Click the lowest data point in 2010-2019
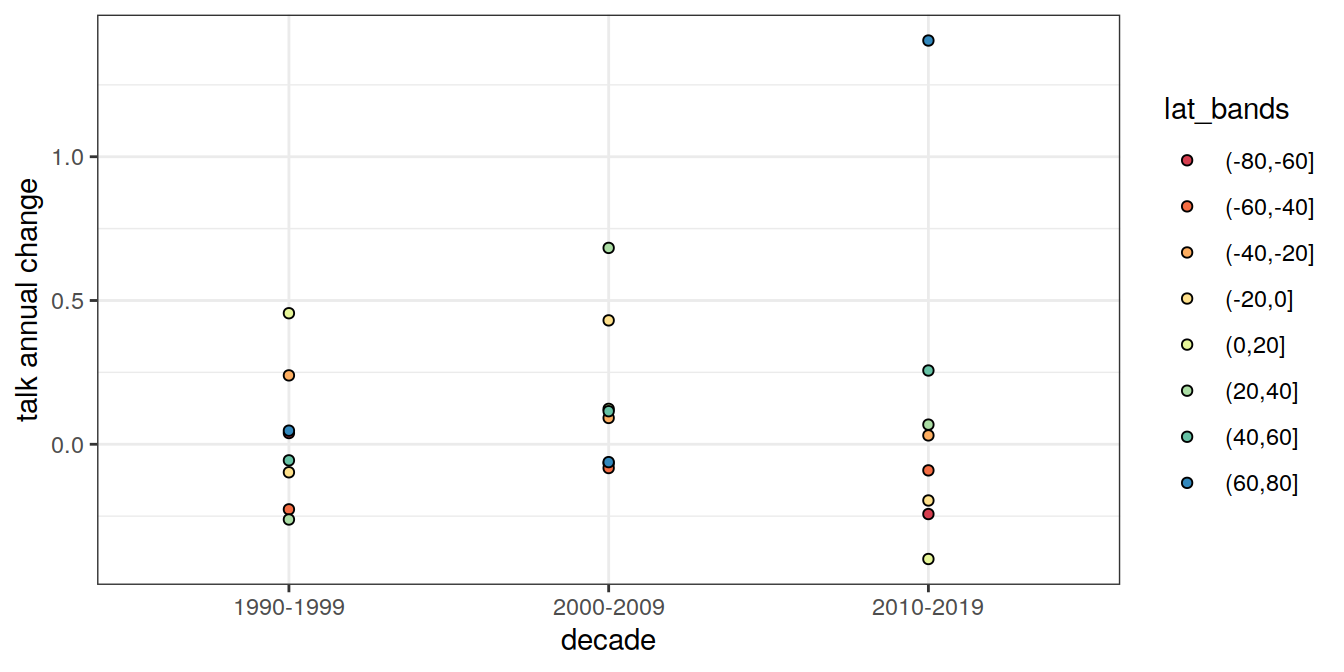1344x672 pixels. (x=928, y=559)
